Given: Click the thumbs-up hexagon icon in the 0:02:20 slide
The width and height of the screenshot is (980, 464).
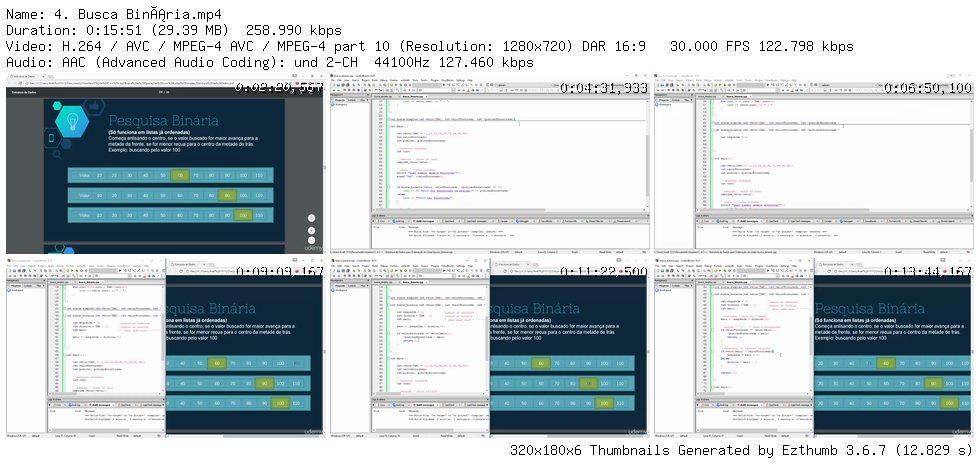Looking at the screenshot, I should 94,107.
